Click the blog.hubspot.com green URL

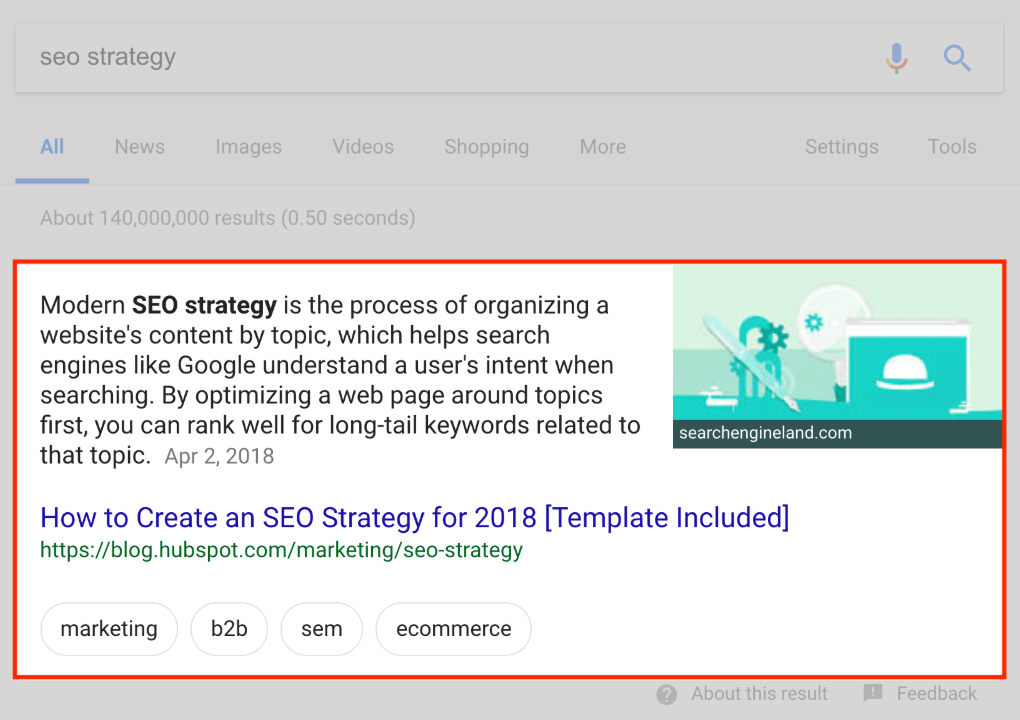(x=281, y=550)
